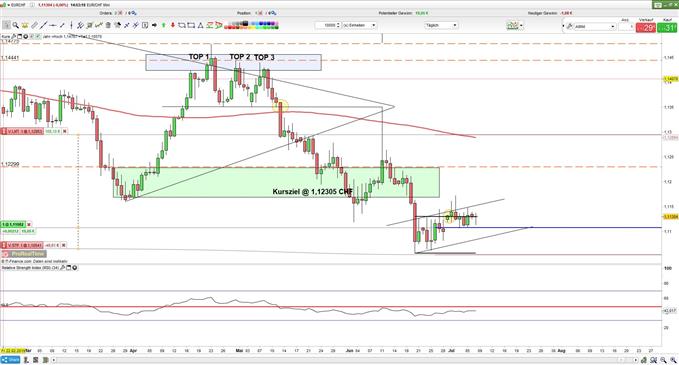
Task: Open the trading account selector dropdown
Action: 591,26
